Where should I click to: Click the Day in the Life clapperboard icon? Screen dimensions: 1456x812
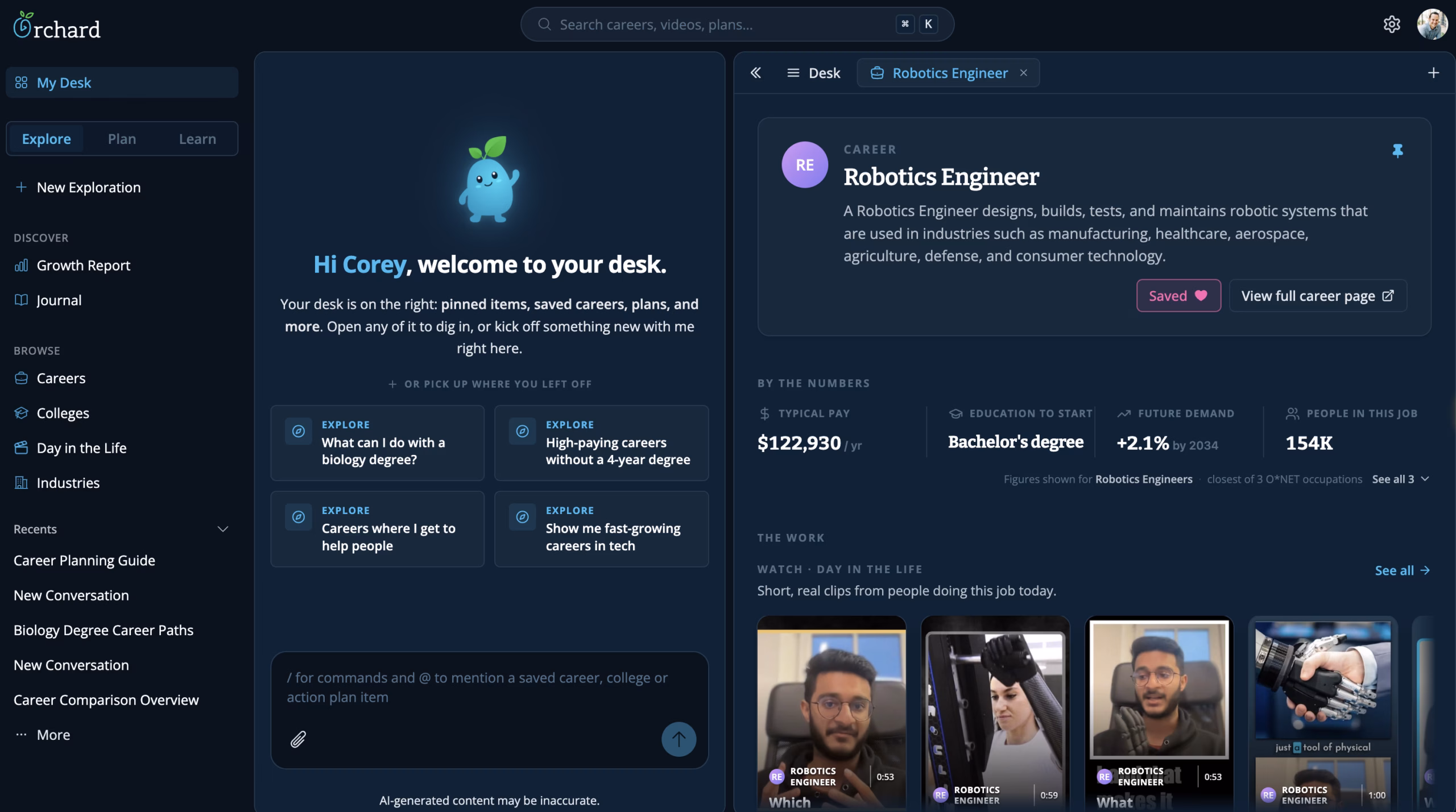tap(21, 448)
